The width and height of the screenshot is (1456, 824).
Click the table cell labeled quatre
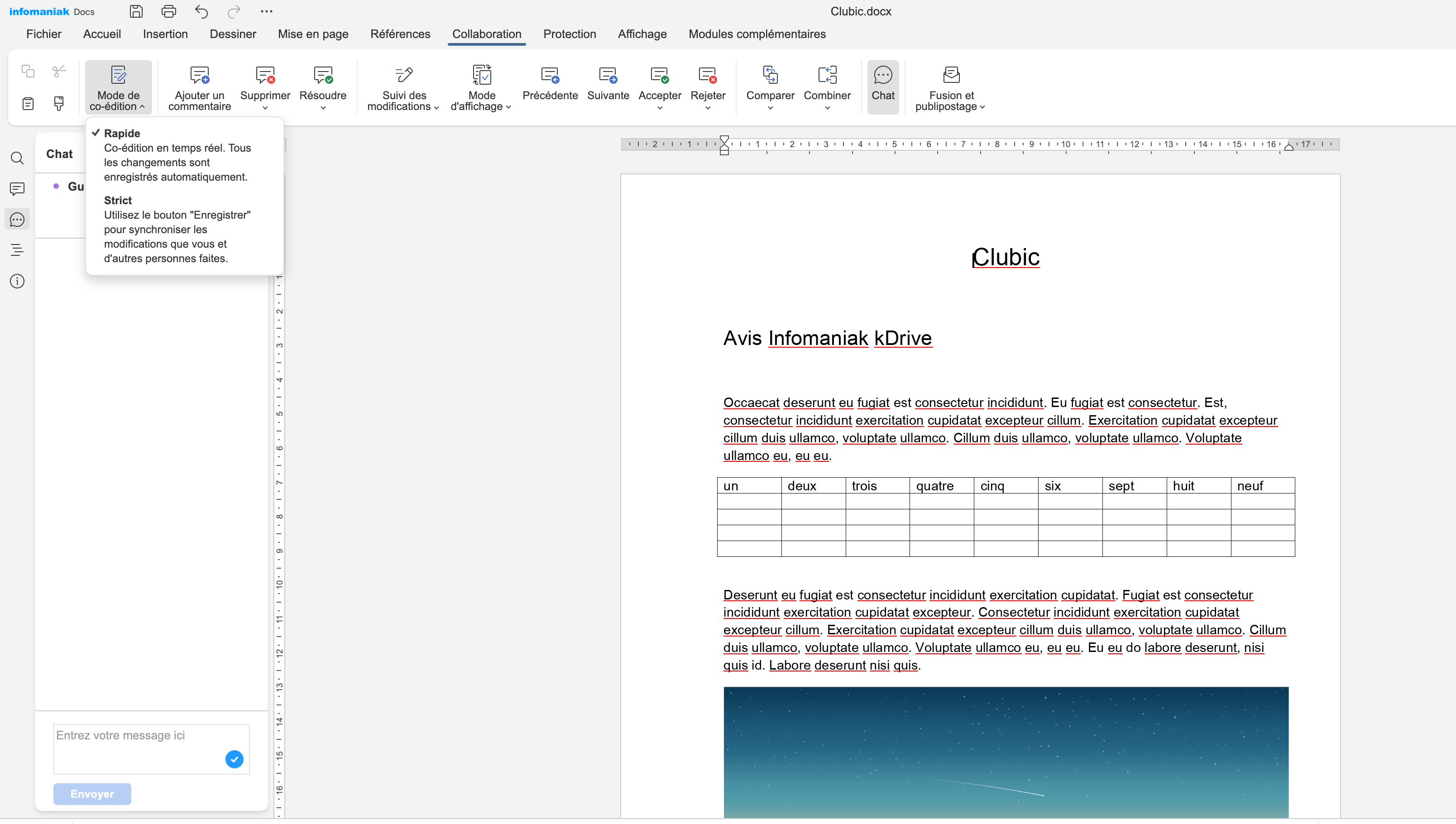point(942,485)
